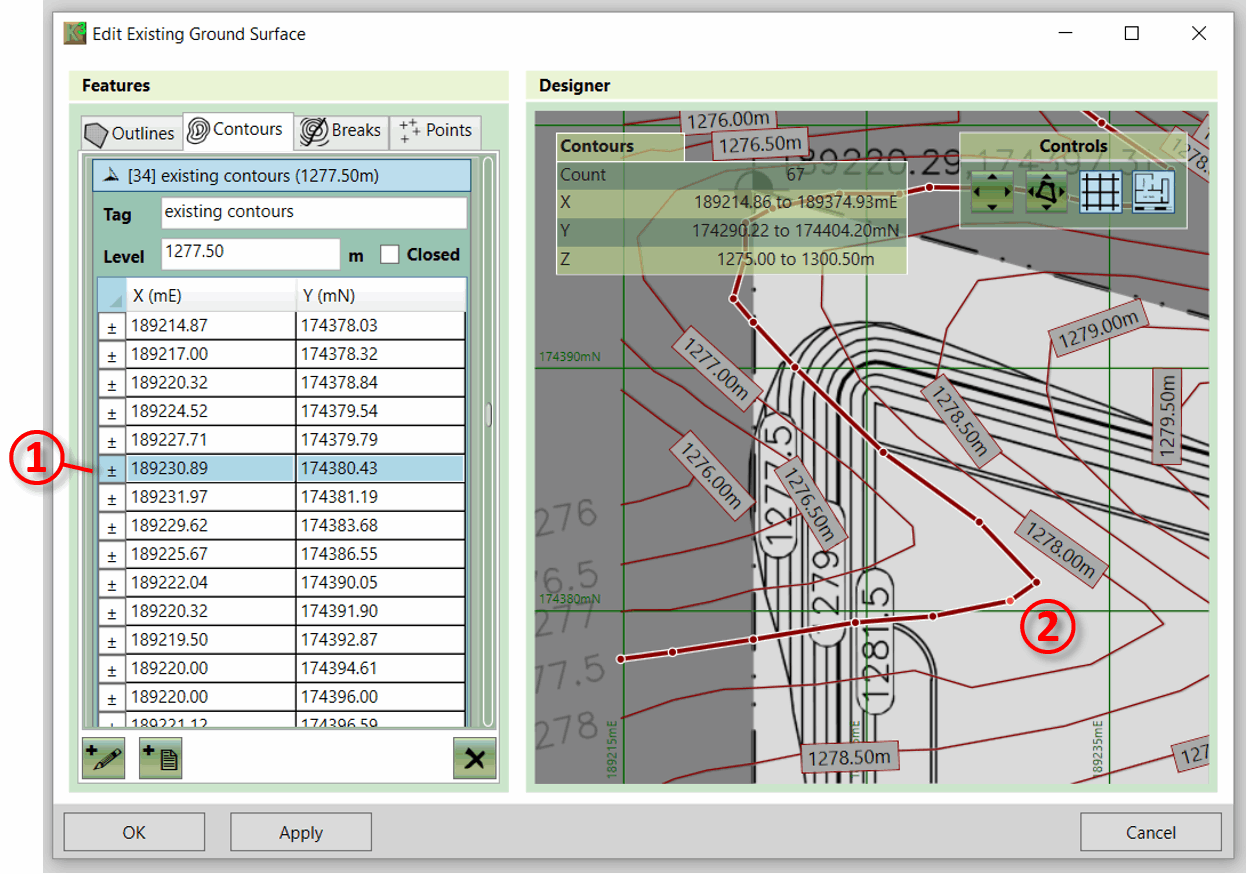Click the ± button beside Y 174396.00
Screen dimensions: 1247x874
[x=112, y=697]
